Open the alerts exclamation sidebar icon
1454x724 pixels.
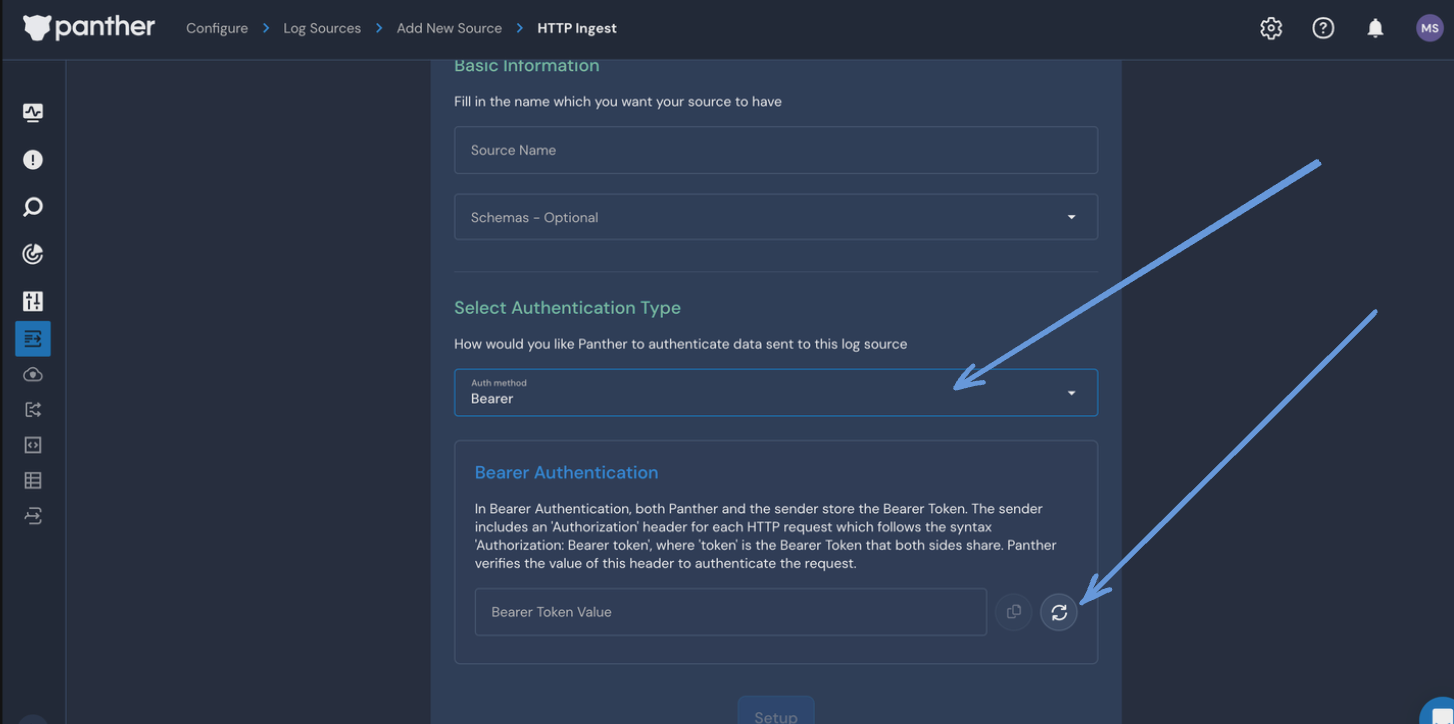pos(33,160)
